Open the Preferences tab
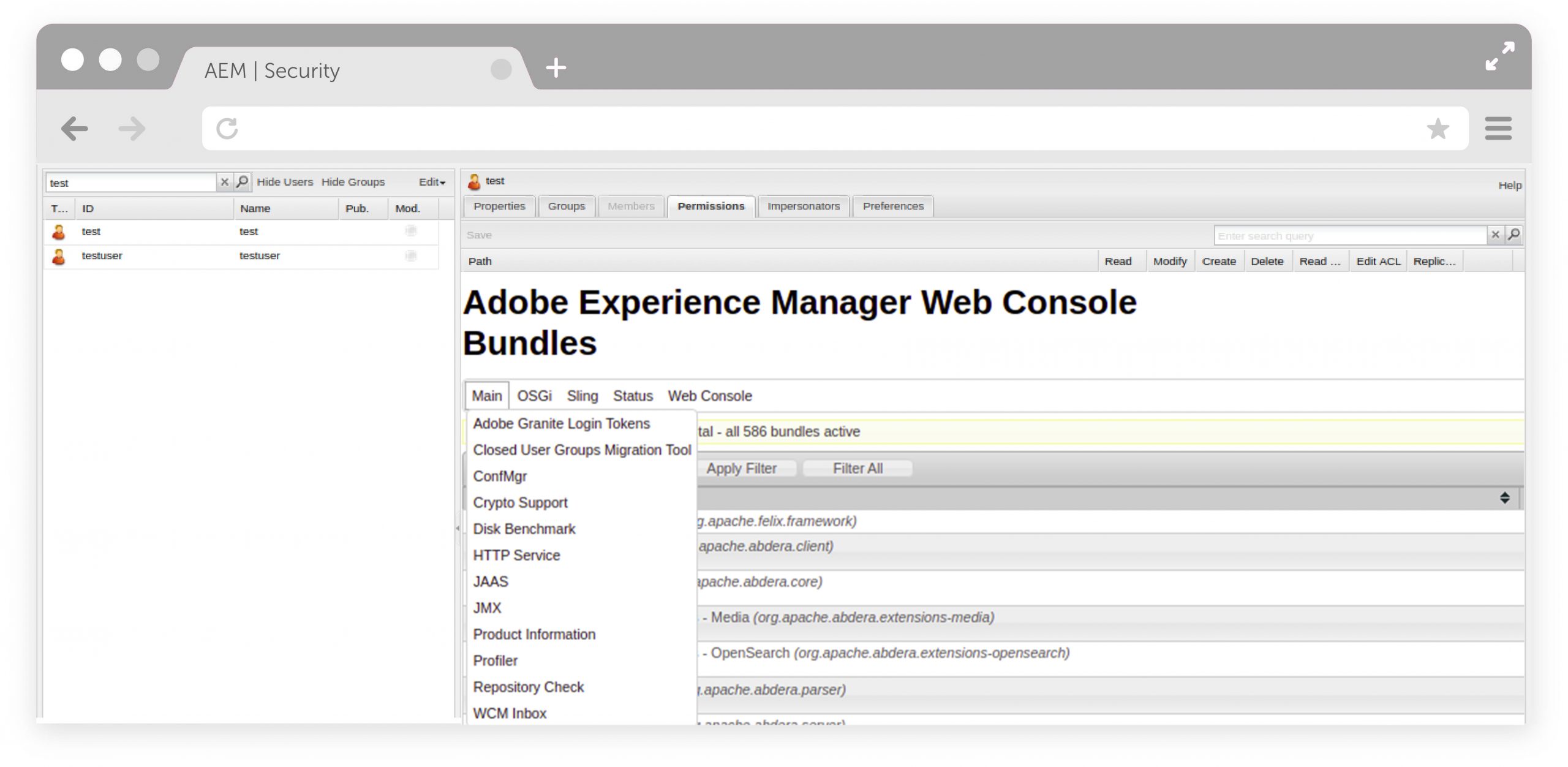This screenshot has width=1568, height=767. tap(893, 206)
